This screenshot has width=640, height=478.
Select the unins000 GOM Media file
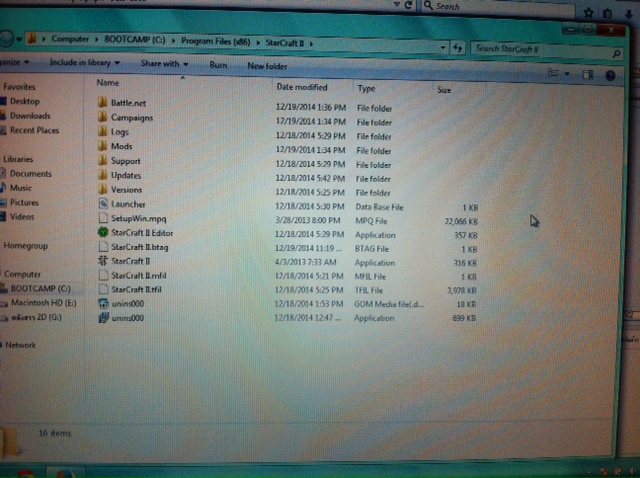(x=127, y=302)
